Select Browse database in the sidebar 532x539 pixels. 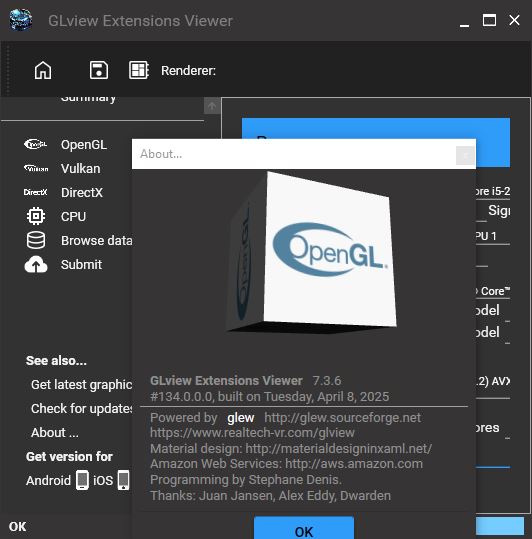97,241
